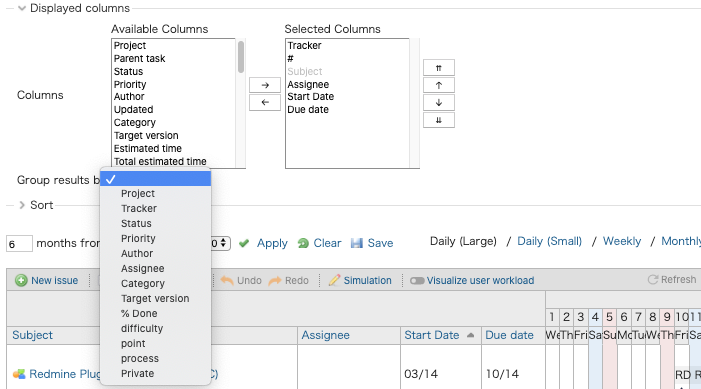Select Updated in Available Columns

click(x=133, y=110)
